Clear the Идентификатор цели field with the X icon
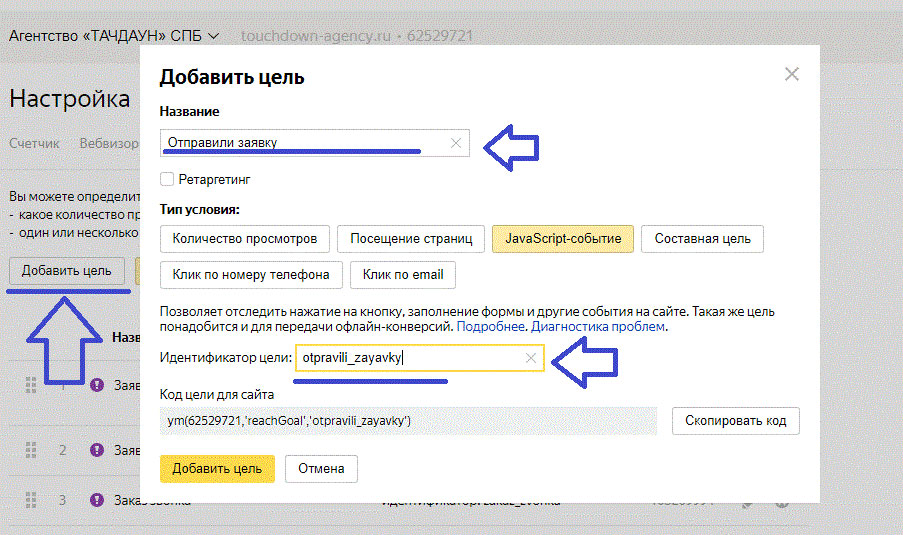903x535 pixels. click(x=530, y=358)
